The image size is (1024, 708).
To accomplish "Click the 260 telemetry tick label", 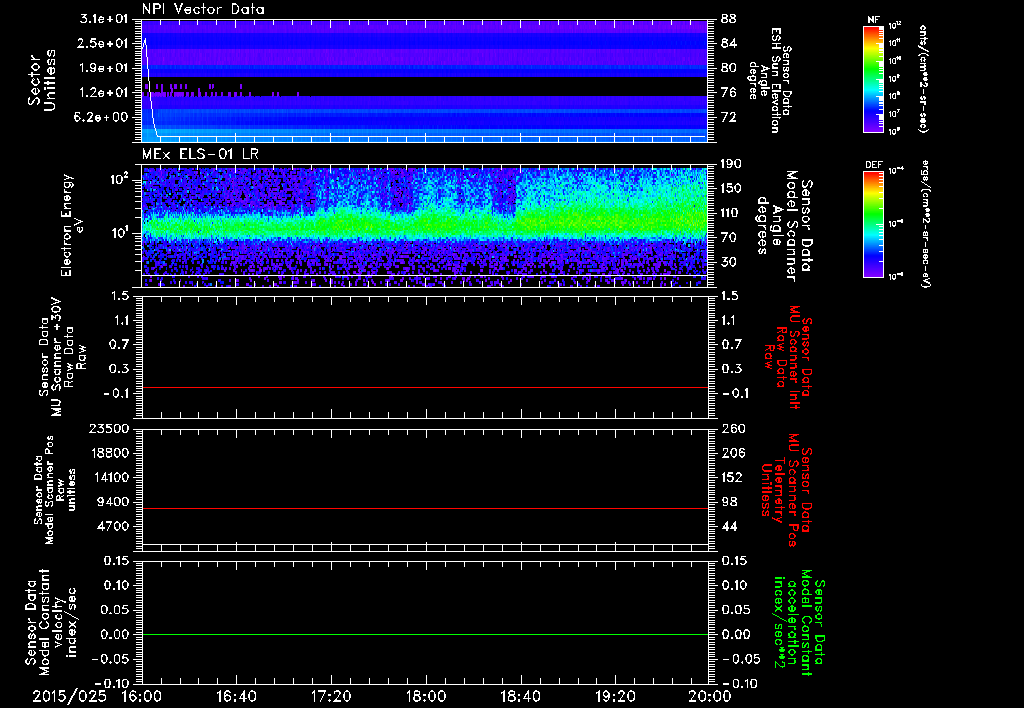I will pyautogui.click(x=733, y=428).
